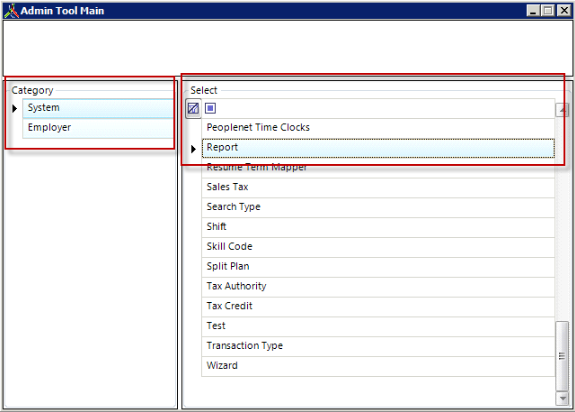This screenshot has width=575, height=412.
Task: Select the Tax Credit row
Action: click(x=378, y=306)
